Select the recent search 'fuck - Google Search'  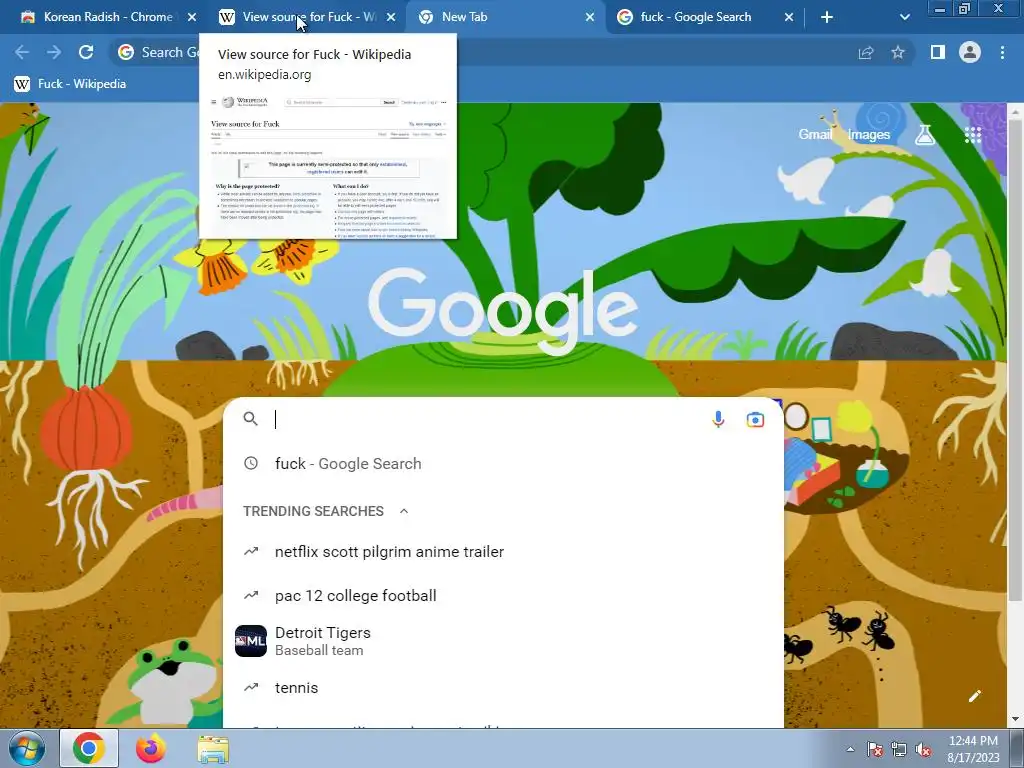click(503, 464)
